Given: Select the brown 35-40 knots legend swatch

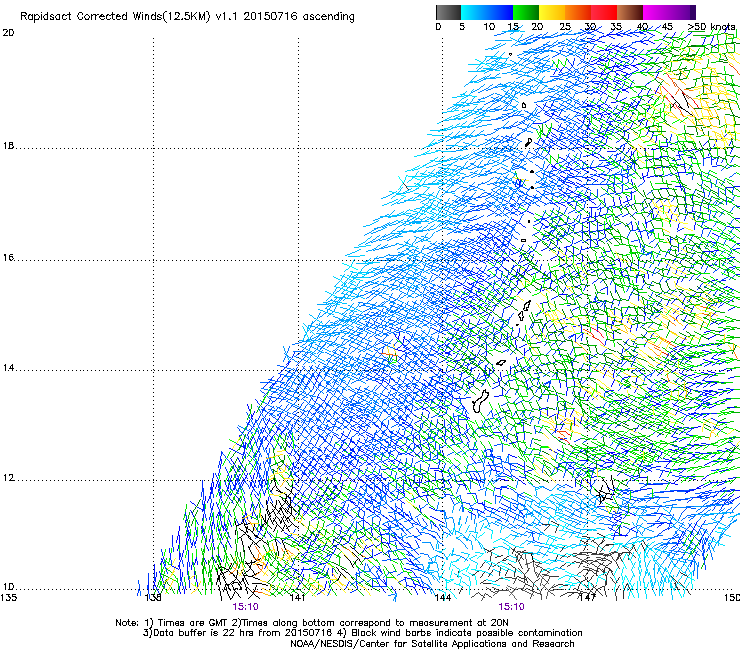Looking at the screenshot, I should [x=630, y=12].
